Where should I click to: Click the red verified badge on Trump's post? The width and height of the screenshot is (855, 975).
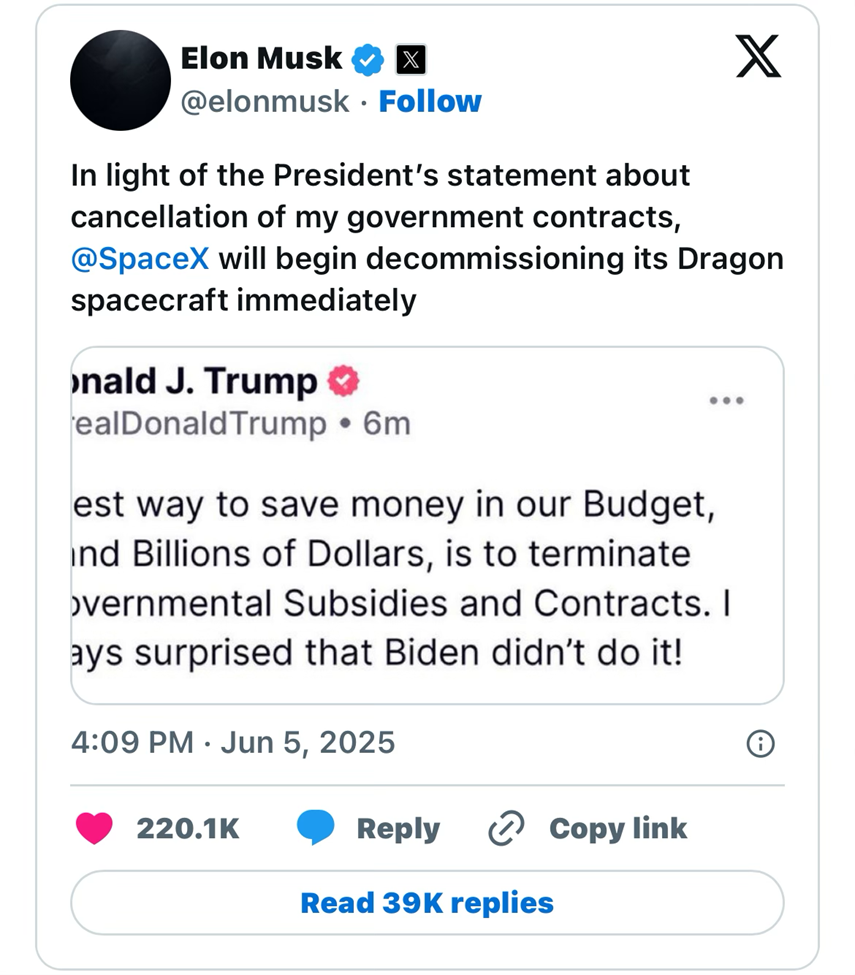(x=343, y=381)
